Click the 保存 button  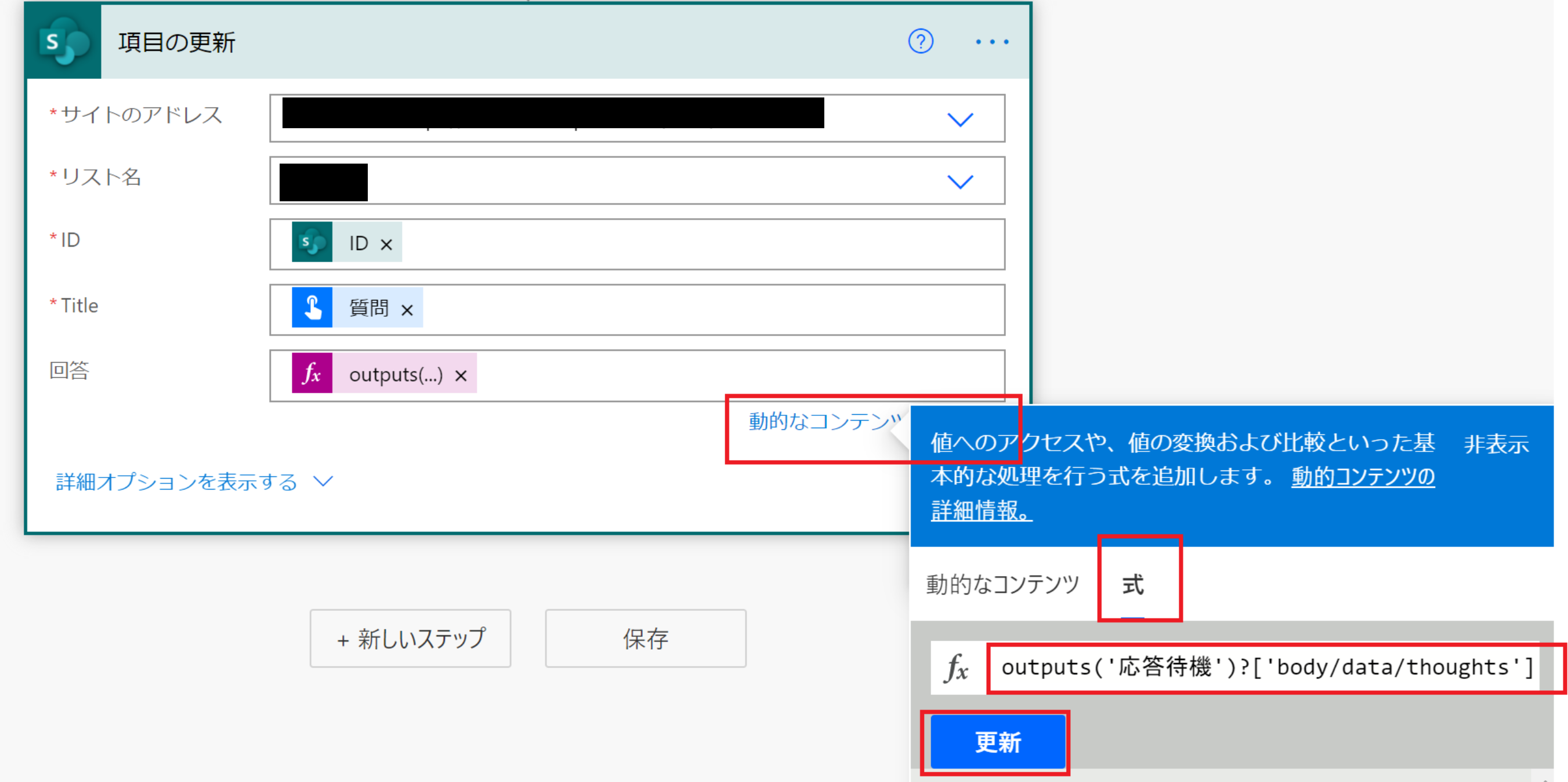pyautogui.click(x=645, y=638)
